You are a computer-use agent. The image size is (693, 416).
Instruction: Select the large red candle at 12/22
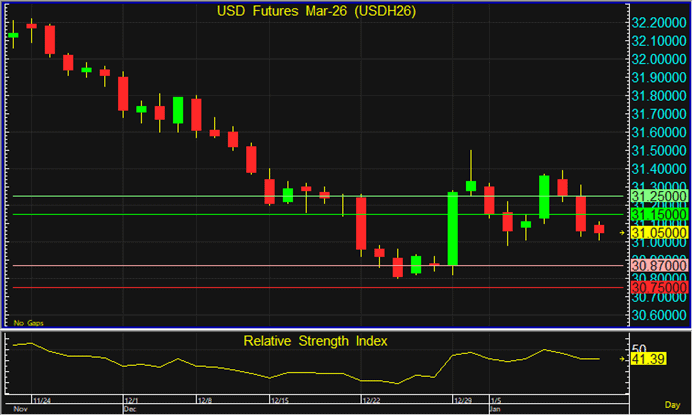click(361, 222)
